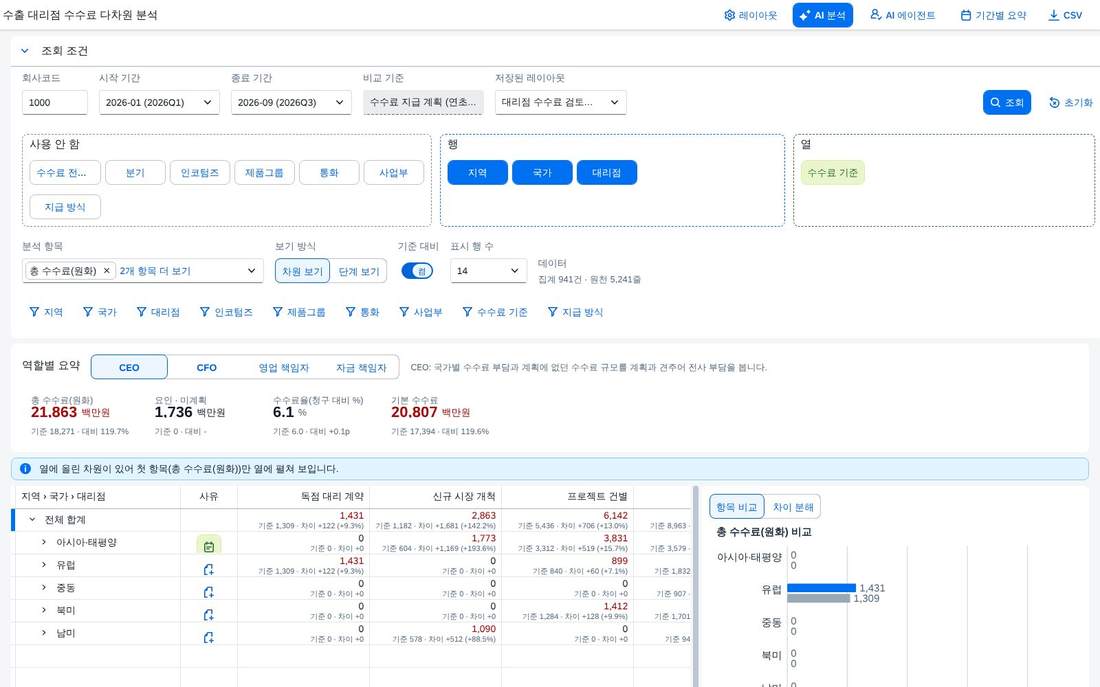Open the 종료 기간 dropdown
Viewport: 1100px width, 687px height.
(291, 102)
